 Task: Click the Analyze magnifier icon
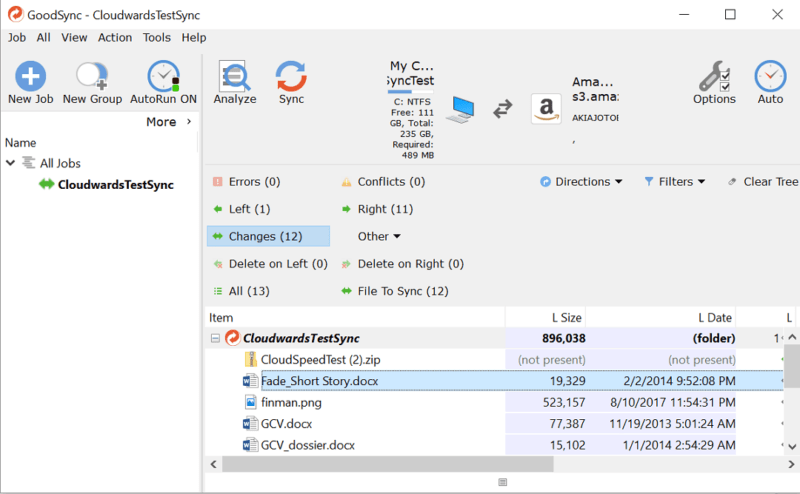coord(235,76)
